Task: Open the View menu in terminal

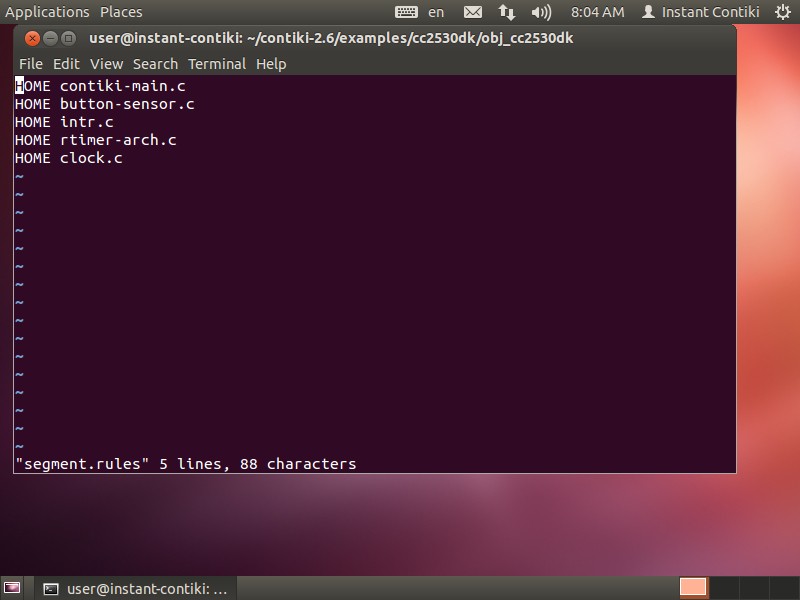Action: tap(107, 64)
